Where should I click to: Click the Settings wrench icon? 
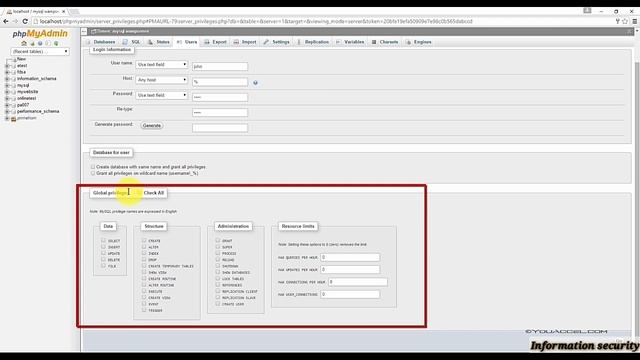tap(266, 42)
